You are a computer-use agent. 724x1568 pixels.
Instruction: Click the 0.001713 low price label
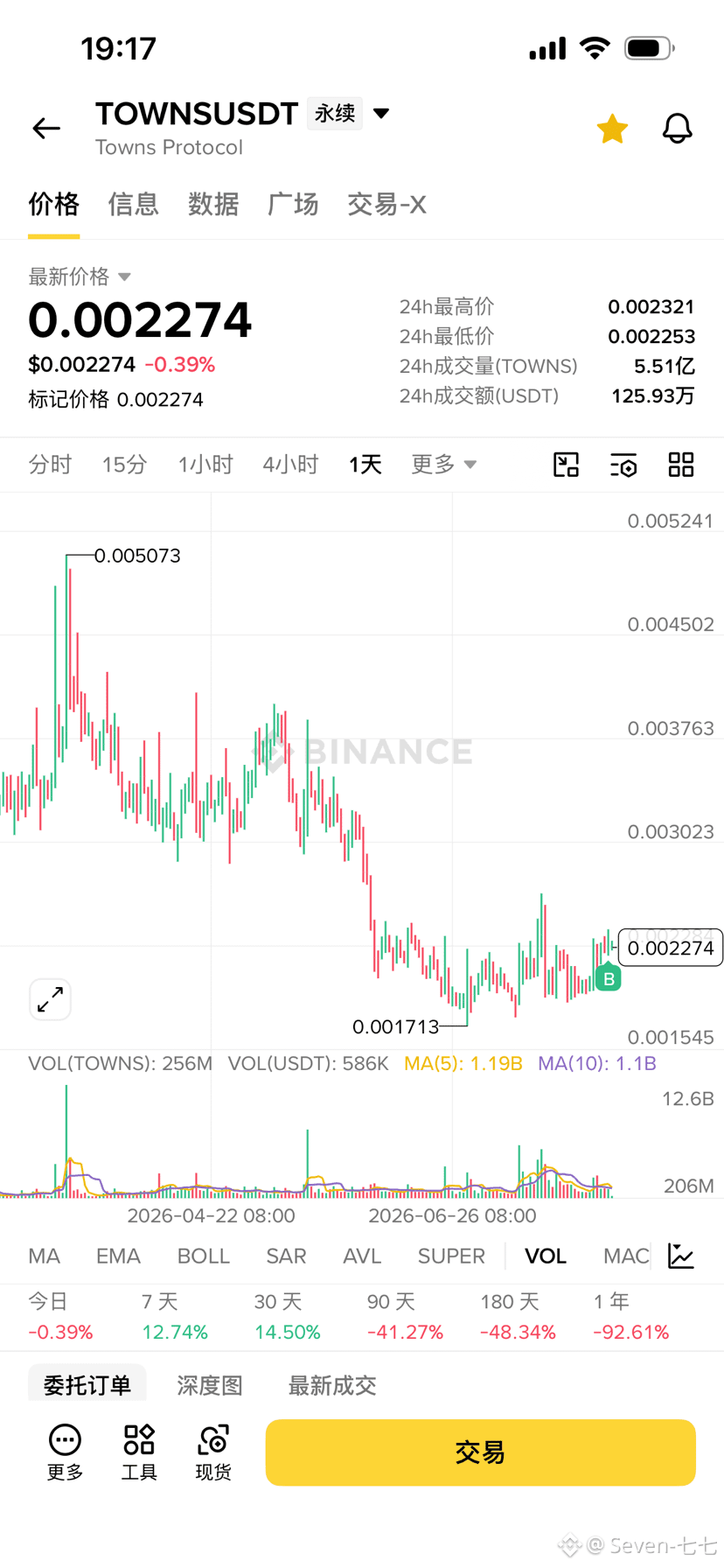(x=395, y=1026)
